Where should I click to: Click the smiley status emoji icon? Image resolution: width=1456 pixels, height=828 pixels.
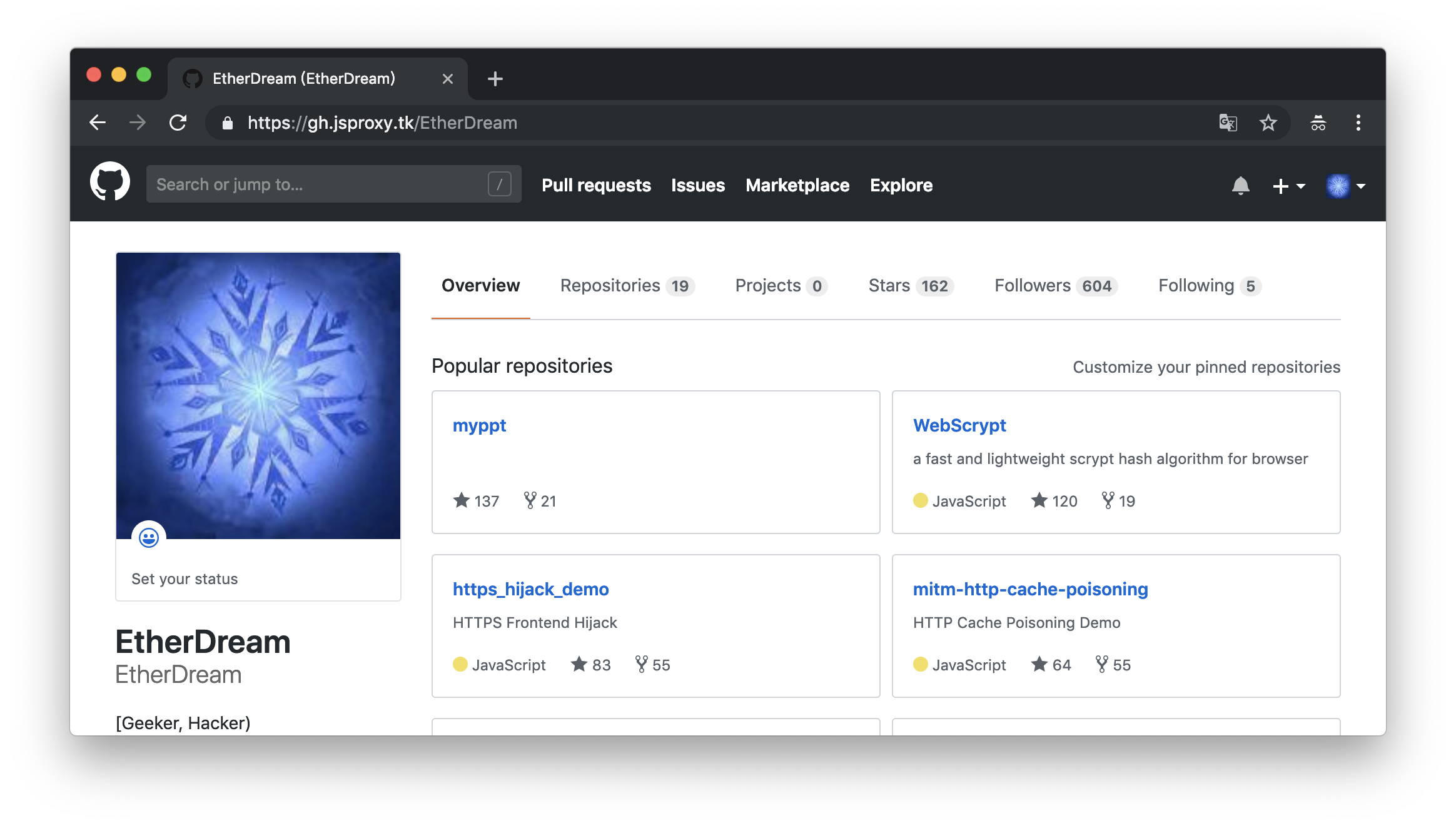[149, 538]
